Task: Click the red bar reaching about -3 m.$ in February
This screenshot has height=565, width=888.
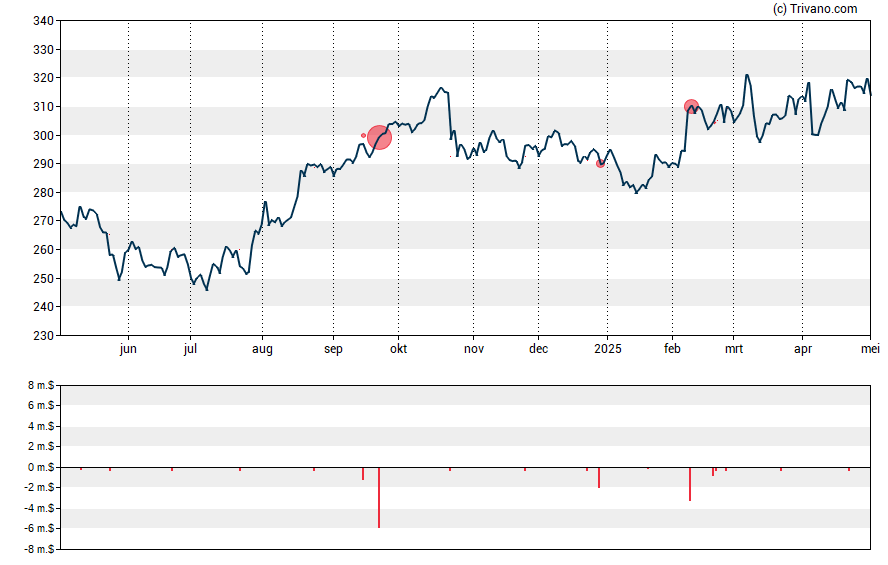Action: click(690, 484)
